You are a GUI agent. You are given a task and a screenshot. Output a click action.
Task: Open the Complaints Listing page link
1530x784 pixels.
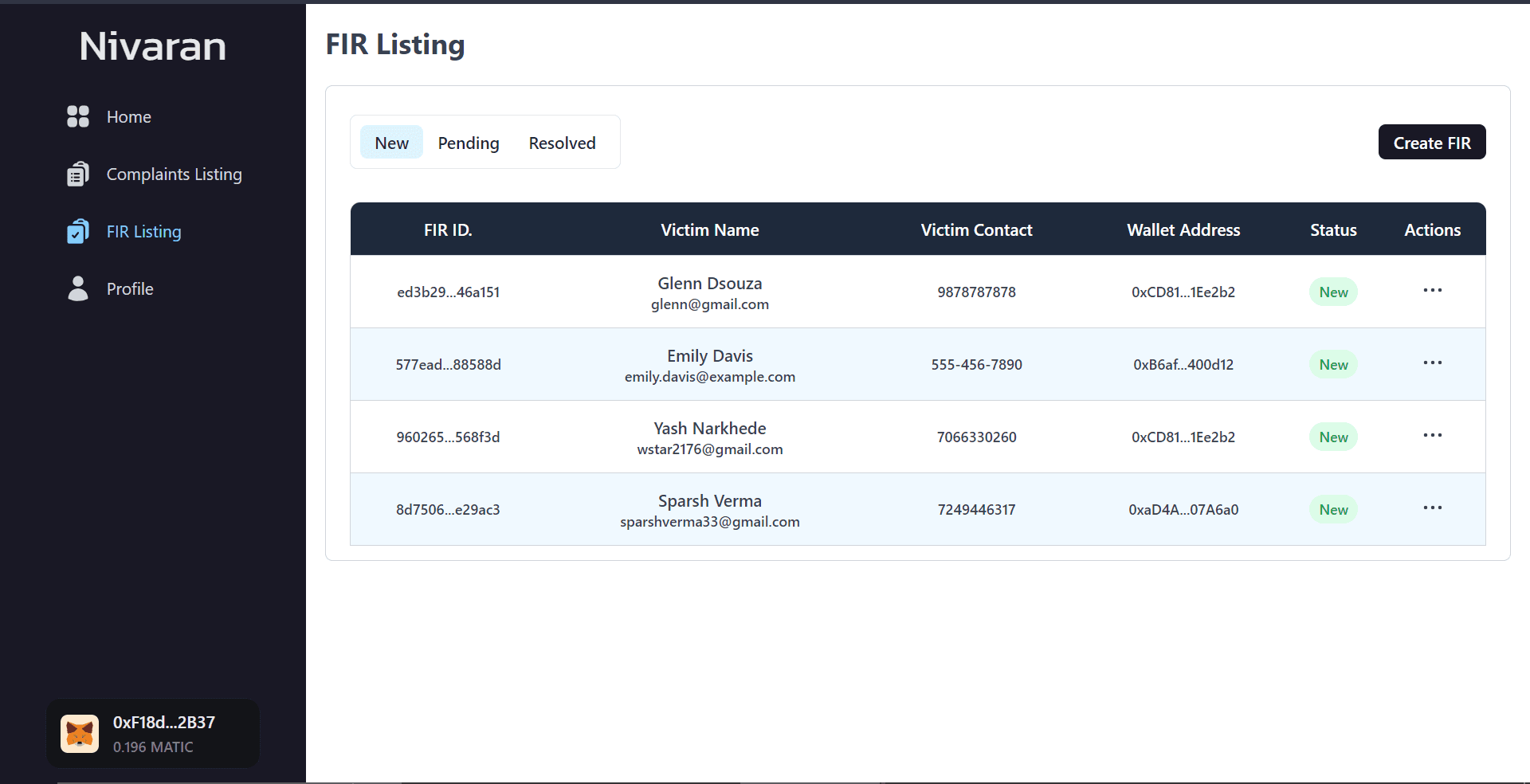174,174
